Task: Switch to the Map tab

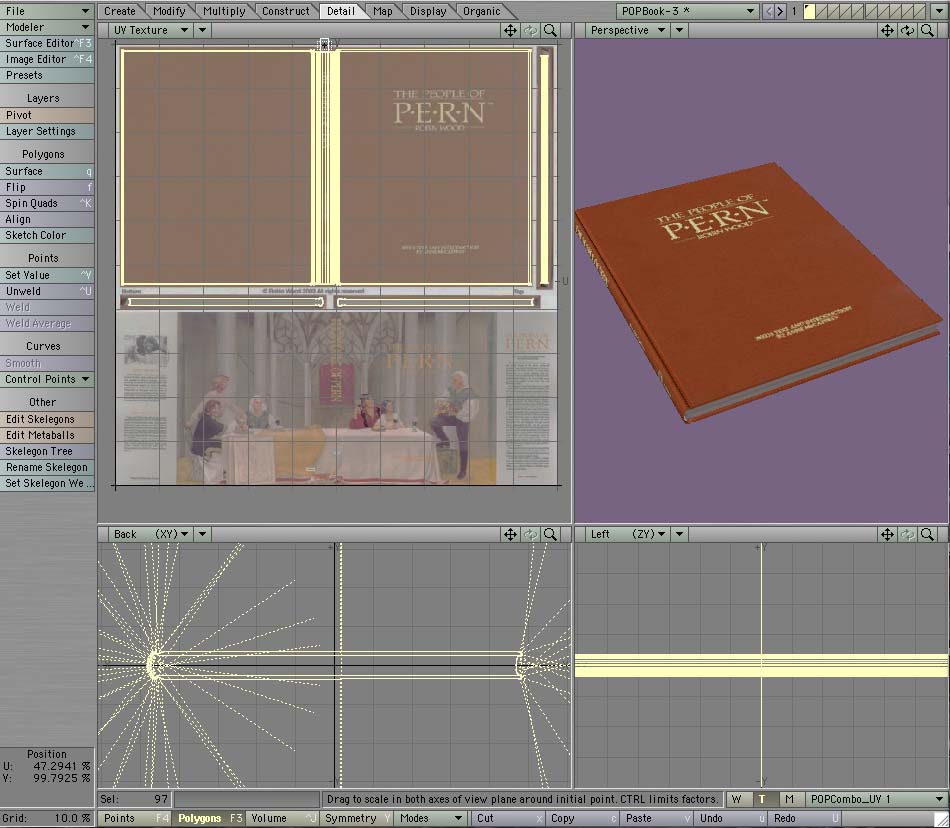Action: [382, 11]
